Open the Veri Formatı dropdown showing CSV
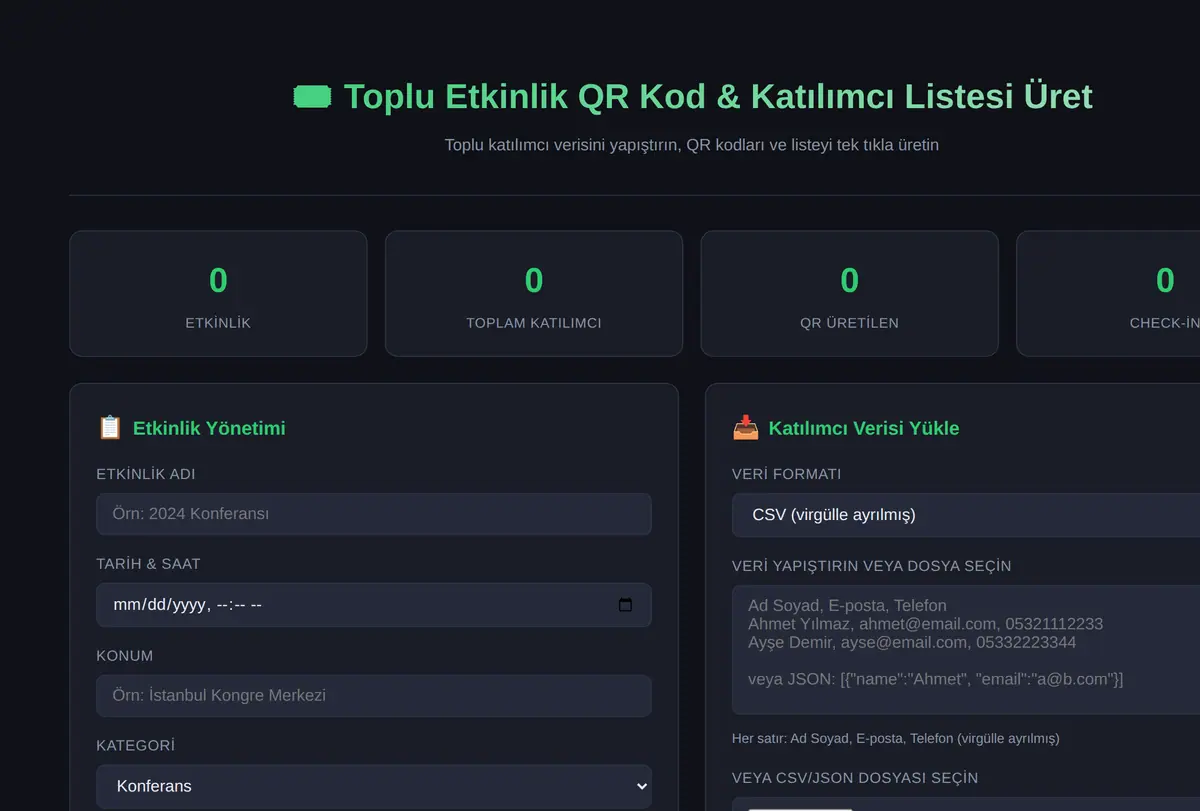The image size is (1200, 811). [x=966, y=515]
